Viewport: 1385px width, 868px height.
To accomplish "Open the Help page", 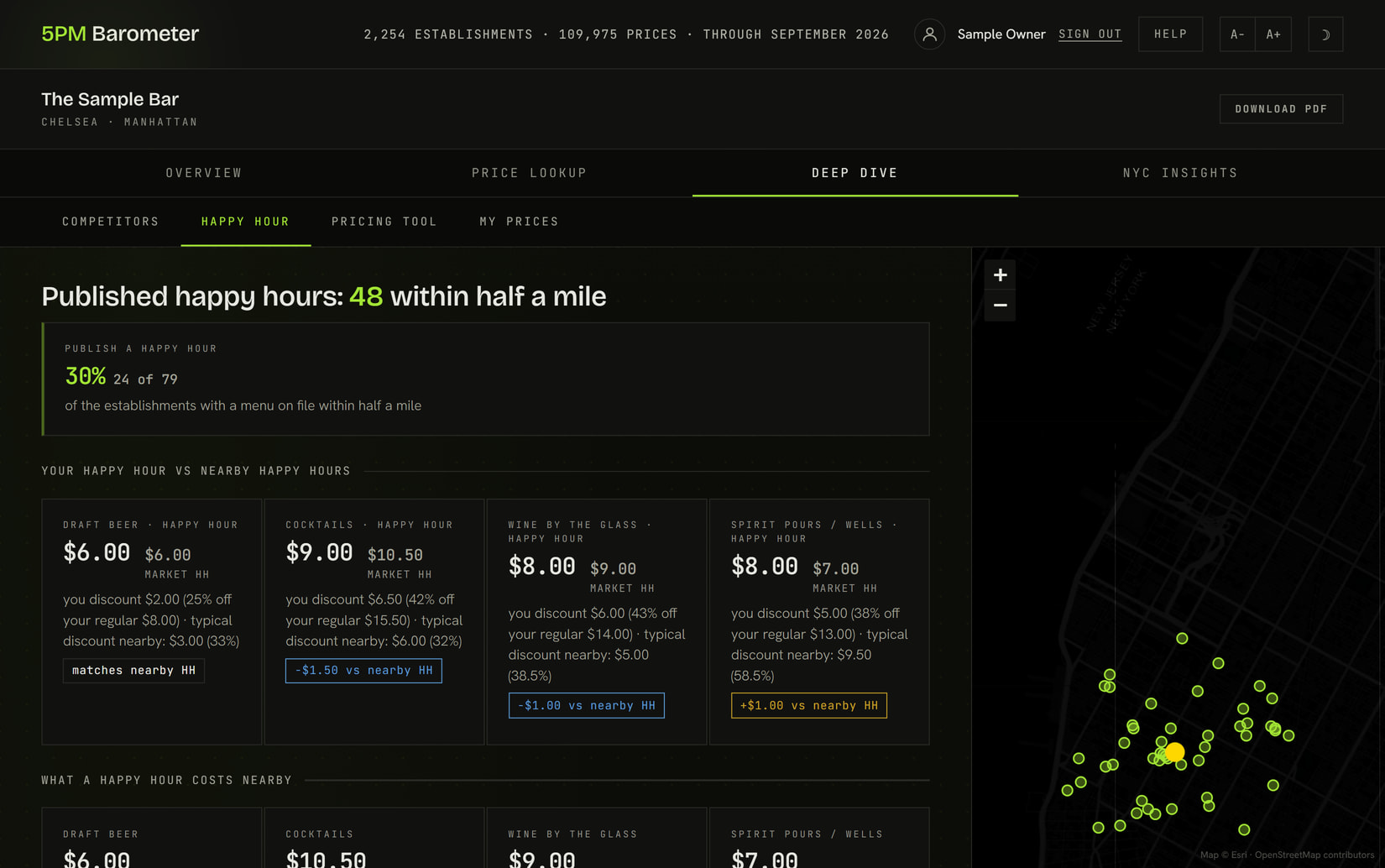I will click(1170, 34).
